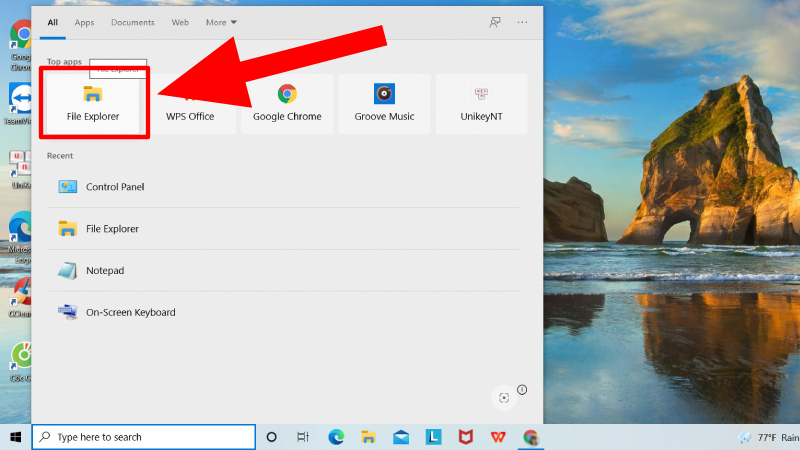Switch to Chrome on taskbar
Screen dimensions: 800x450
pos(531,437)
